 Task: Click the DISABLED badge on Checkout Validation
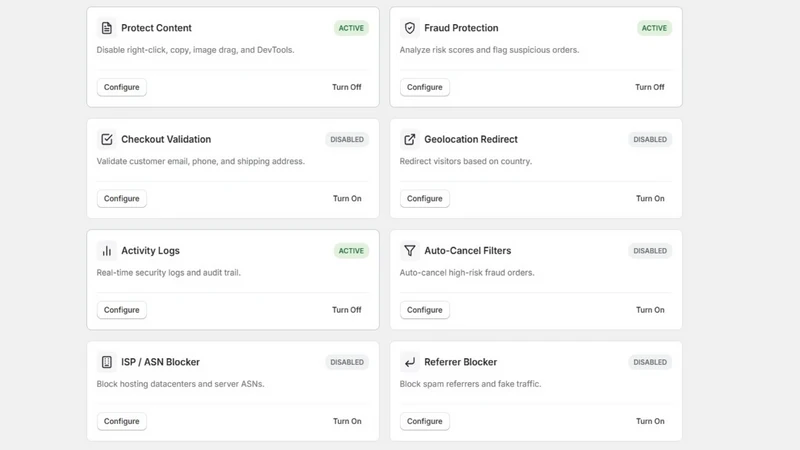click(347, 139)
